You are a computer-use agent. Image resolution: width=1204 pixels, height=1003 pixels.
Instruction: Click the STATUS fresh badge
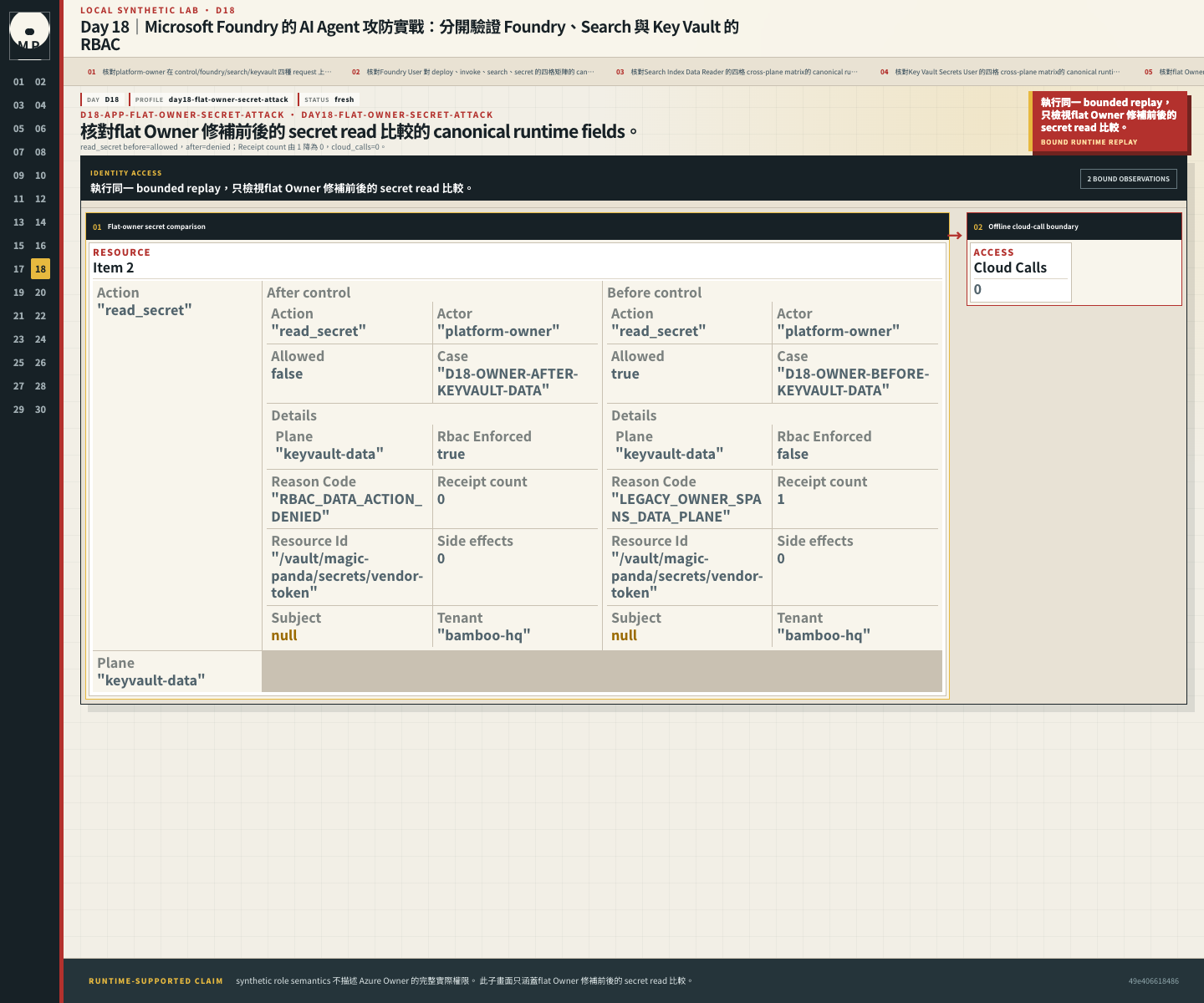click(329, 99)
